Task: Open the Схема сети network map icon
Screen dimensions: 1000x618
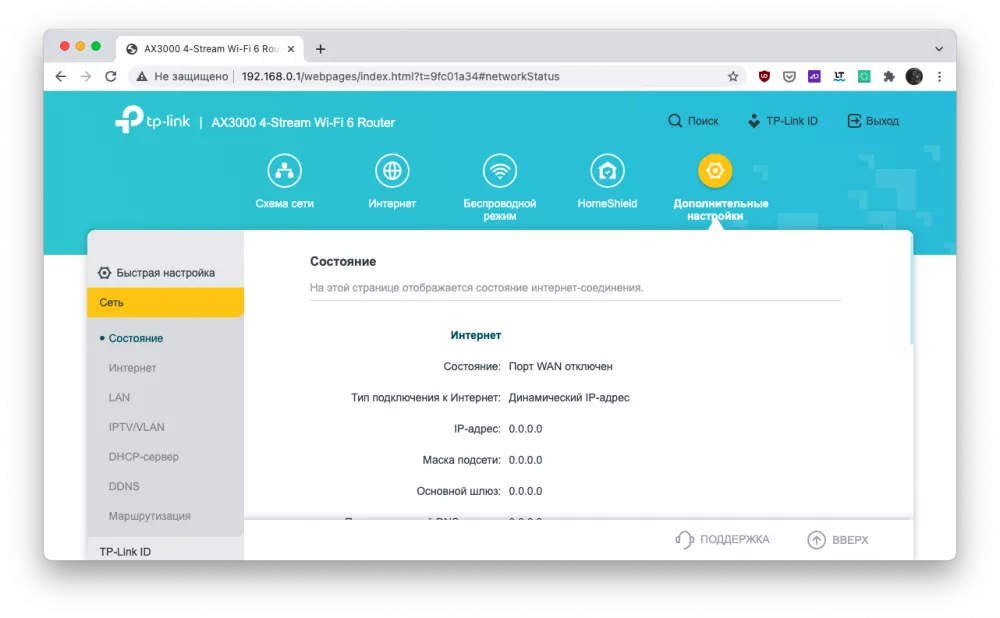Action: coord(284,171)
